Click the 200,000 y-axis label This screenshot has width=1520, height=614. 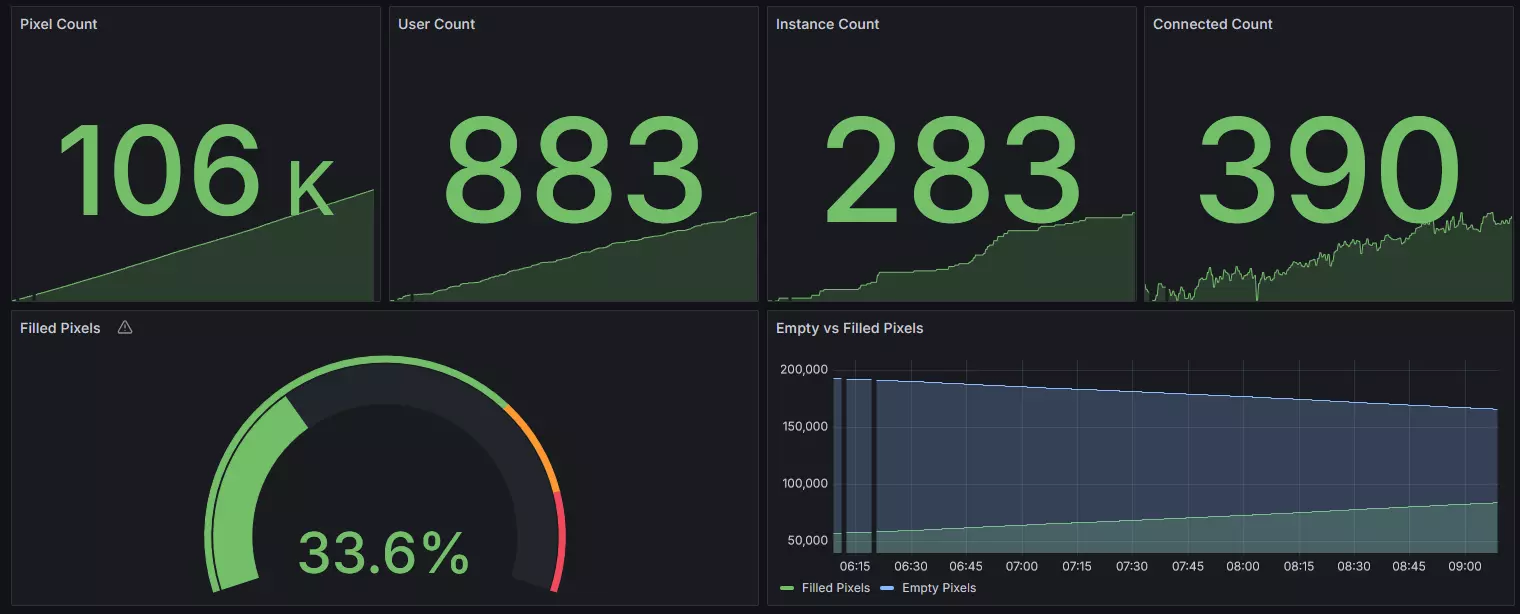click(803, 370)
